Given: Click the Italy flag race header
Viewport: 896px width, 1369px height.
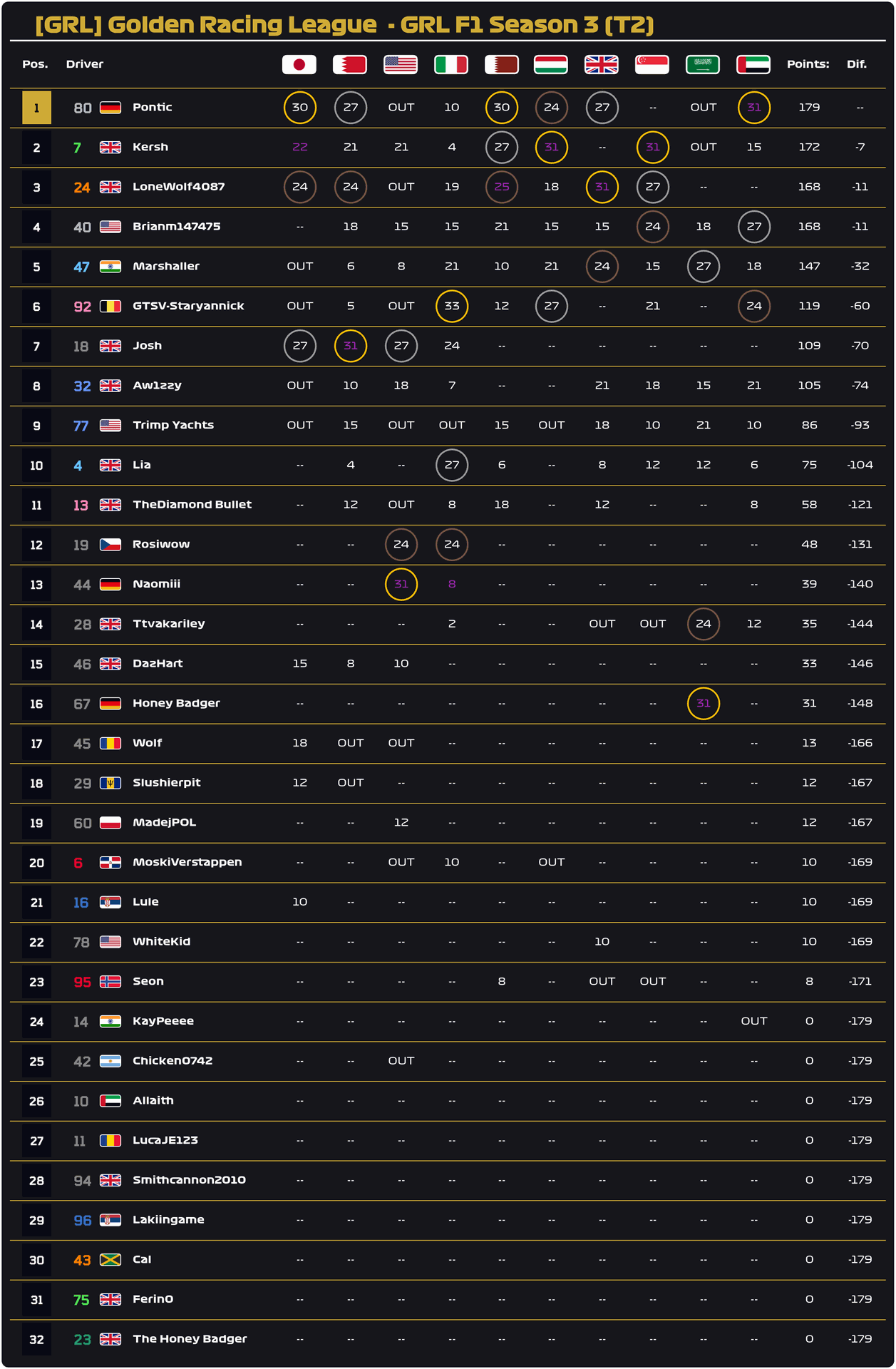Looking at the screenshot, I should pyautogui.click(x=451, y=65).
